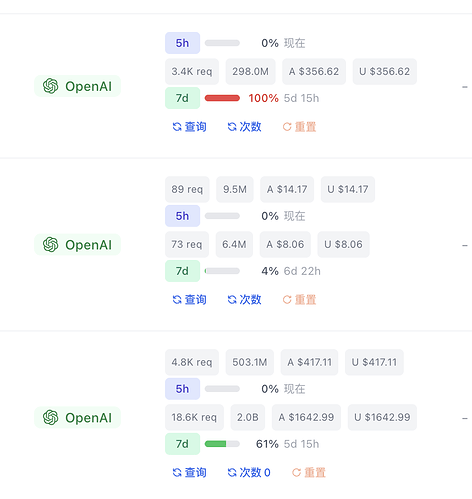This screenshot has width=472, height=499.
Task: Click the orange reset icon in first row
Action: (287, 127)
